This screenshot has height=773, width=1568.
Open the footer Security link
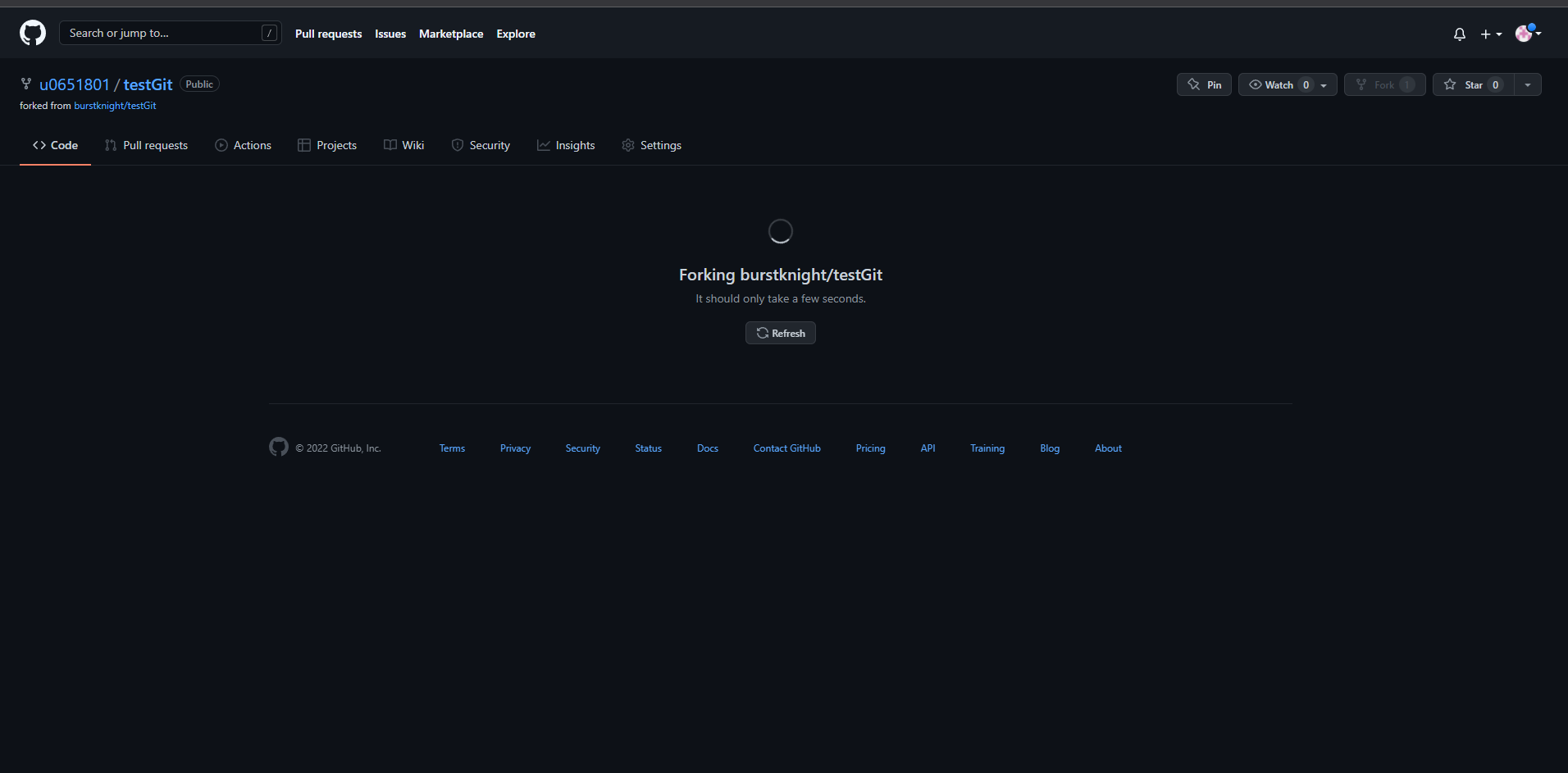(583, 448)
